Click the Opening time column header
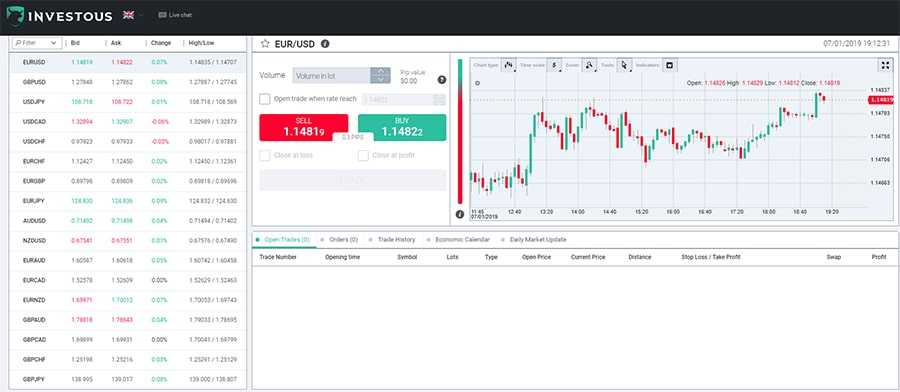The image size is (900, 392). point(343,257)
